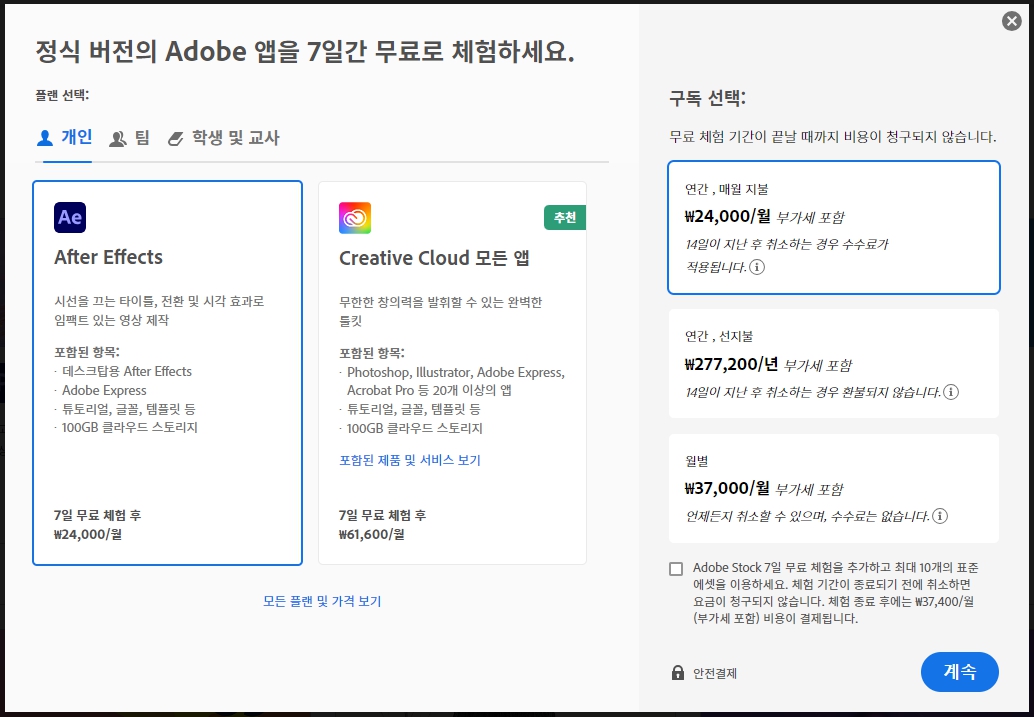Switch to the 팀 plan tab
The height and width of the screenshot is (717, 1034).
point(129,138)
